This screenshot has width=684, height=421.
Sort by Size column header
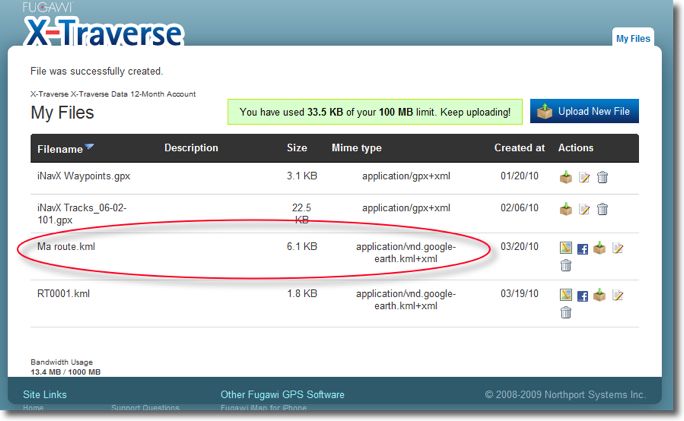click(297, 148)
